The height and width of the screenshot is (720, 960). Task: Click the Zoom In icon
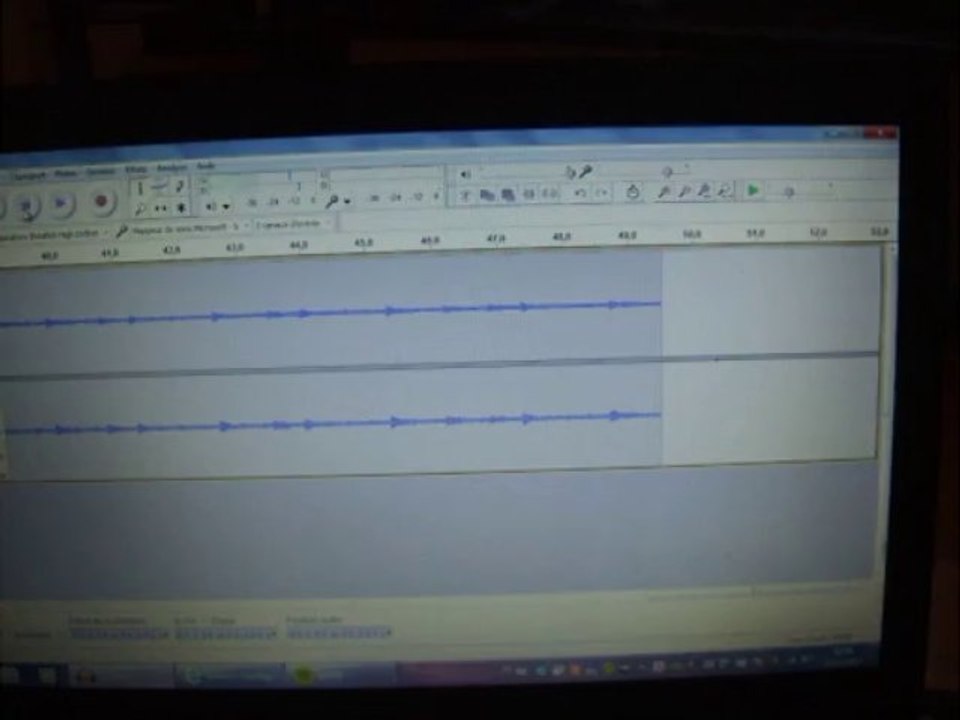(x=664, y=192)
